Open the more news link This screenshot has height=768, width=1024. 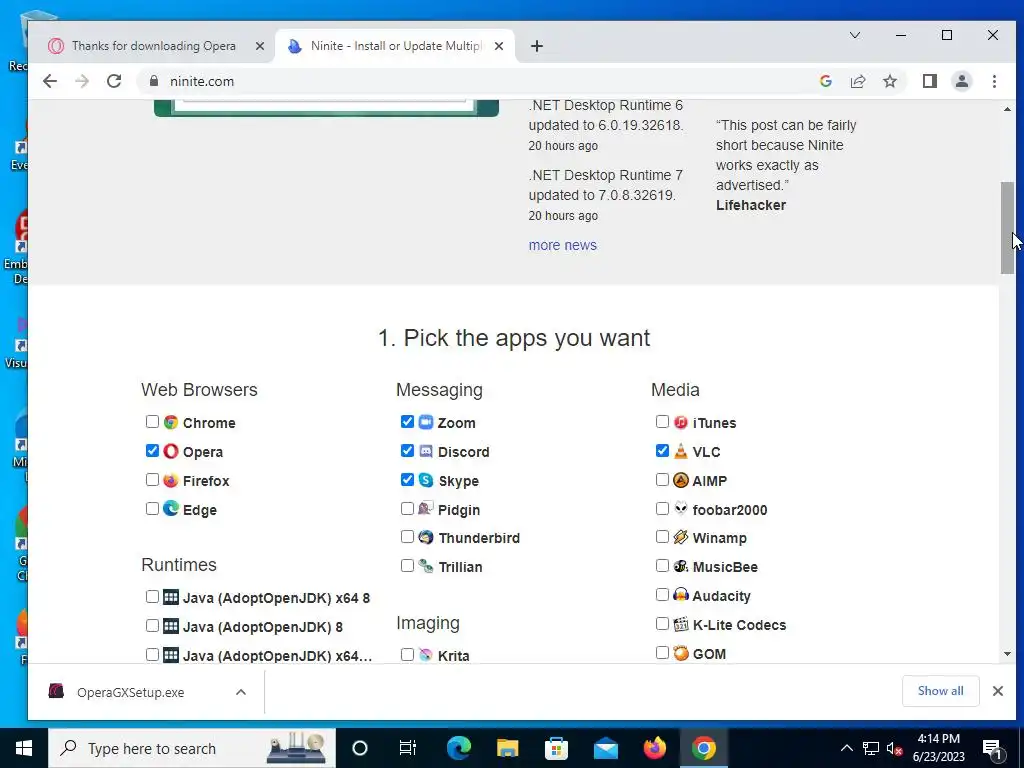tap(562, 245)
